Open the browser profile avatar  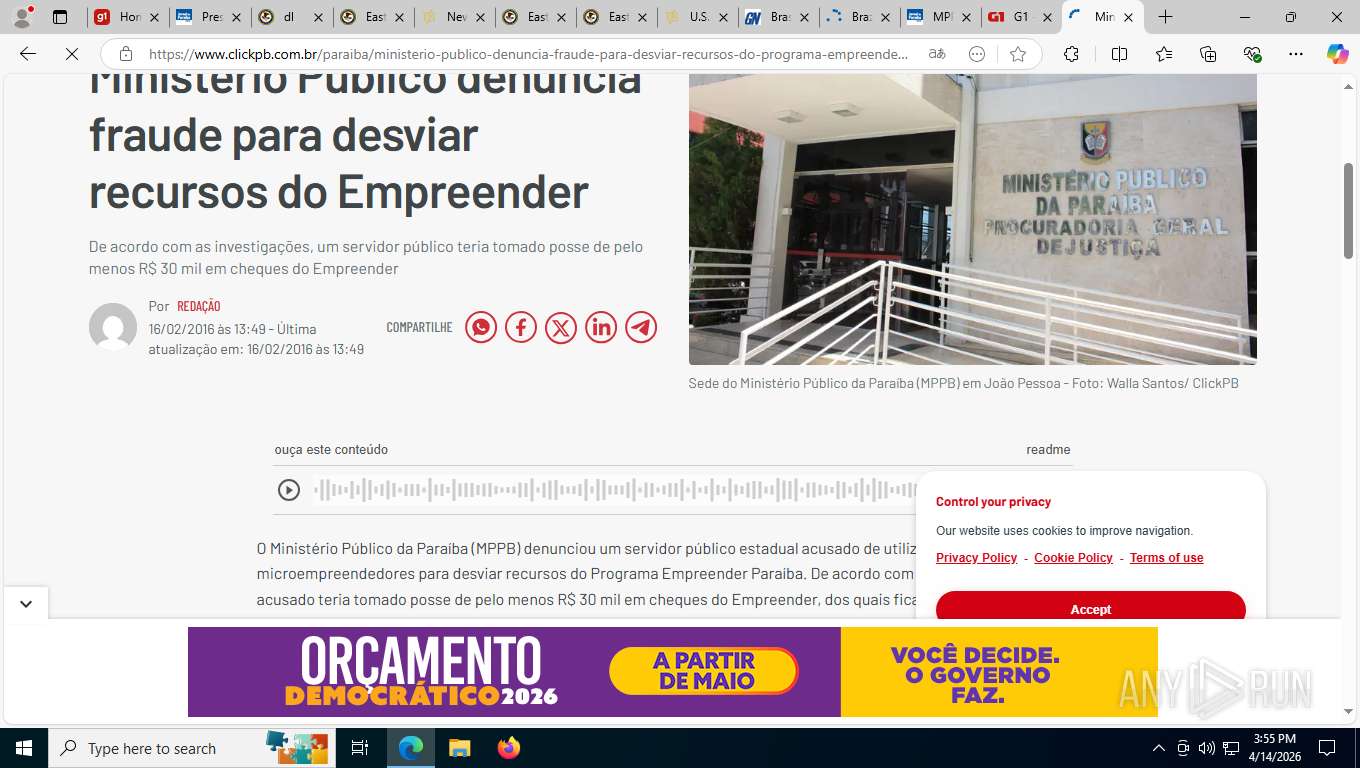click(x=22, y=17)
